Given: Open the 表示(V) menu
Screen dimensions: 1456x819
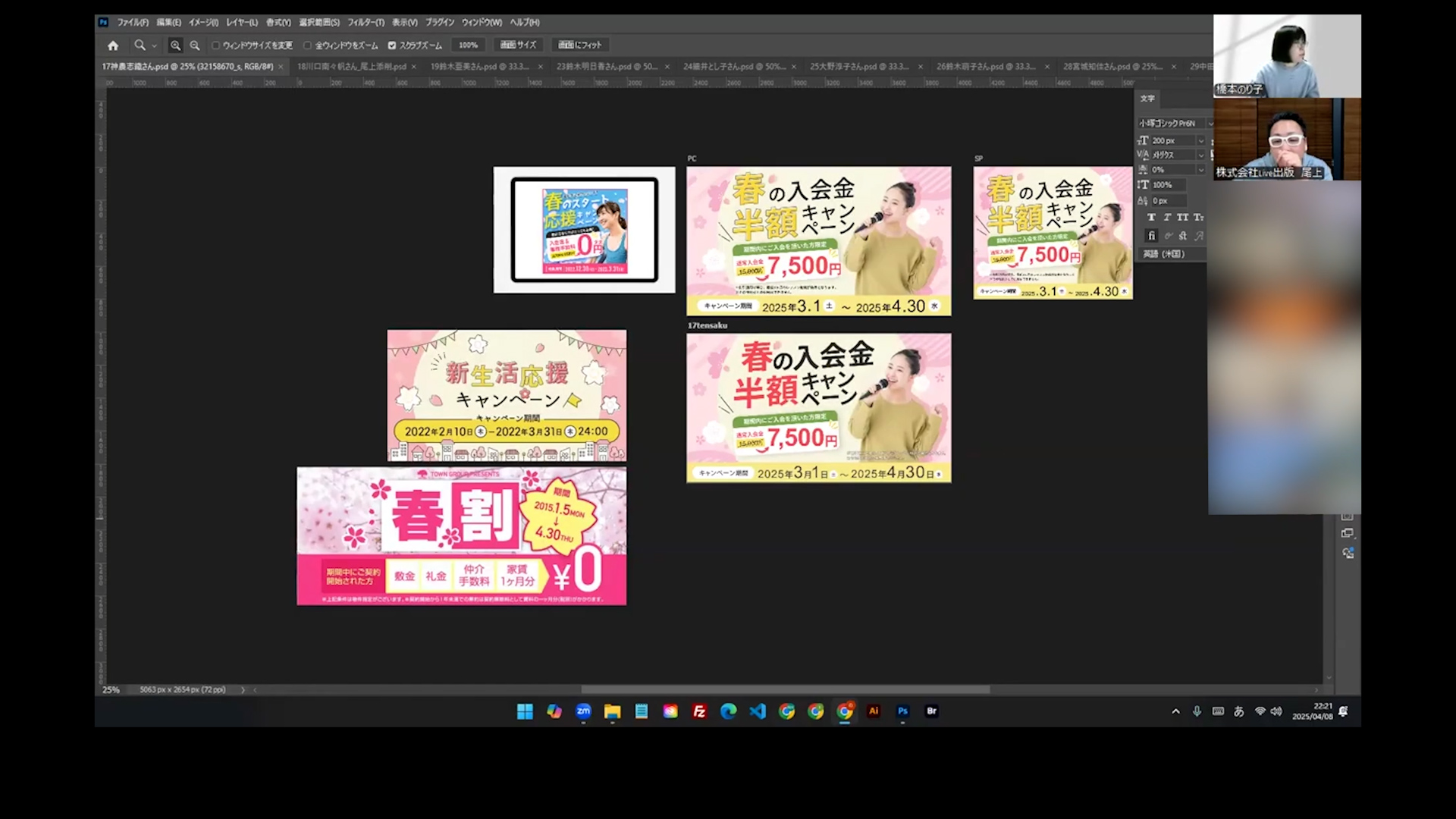Looking at the screenshot, I should tap(405, 23).
